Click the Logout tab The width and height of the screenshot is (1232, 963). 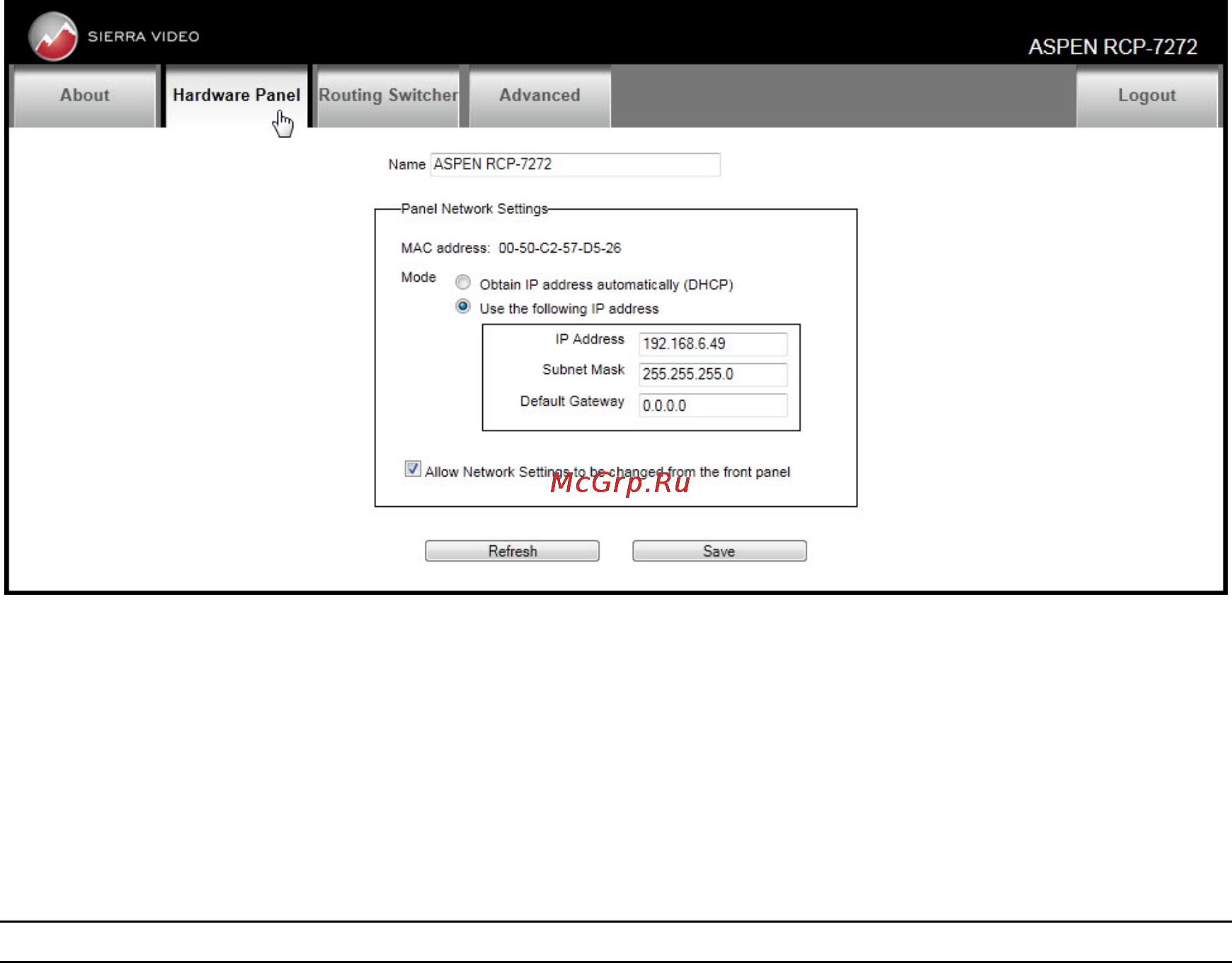(1147, 96)
